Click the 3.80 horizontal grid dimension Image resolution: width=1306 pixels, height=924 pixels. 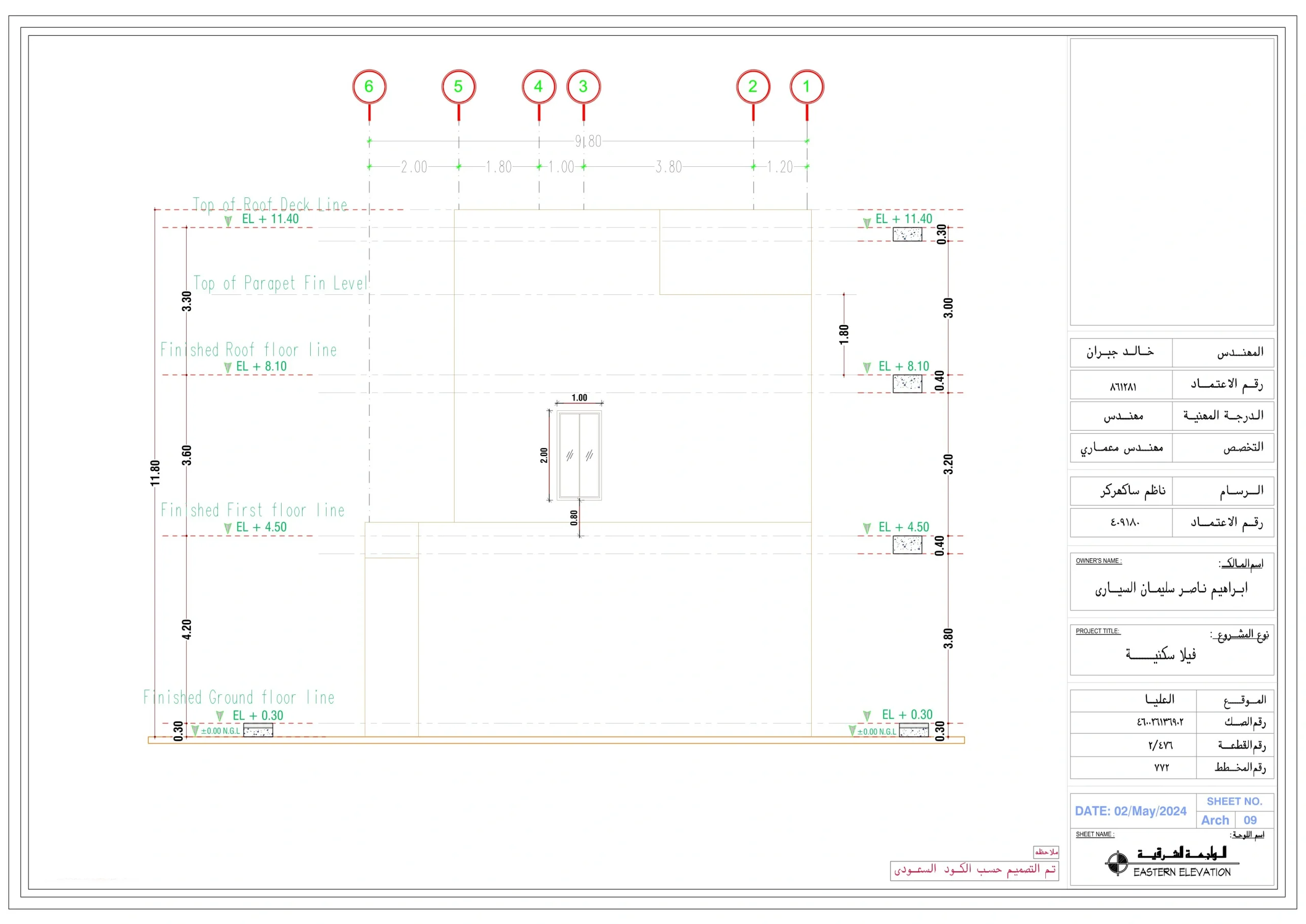pyautogui.click(x=668, y=167)
